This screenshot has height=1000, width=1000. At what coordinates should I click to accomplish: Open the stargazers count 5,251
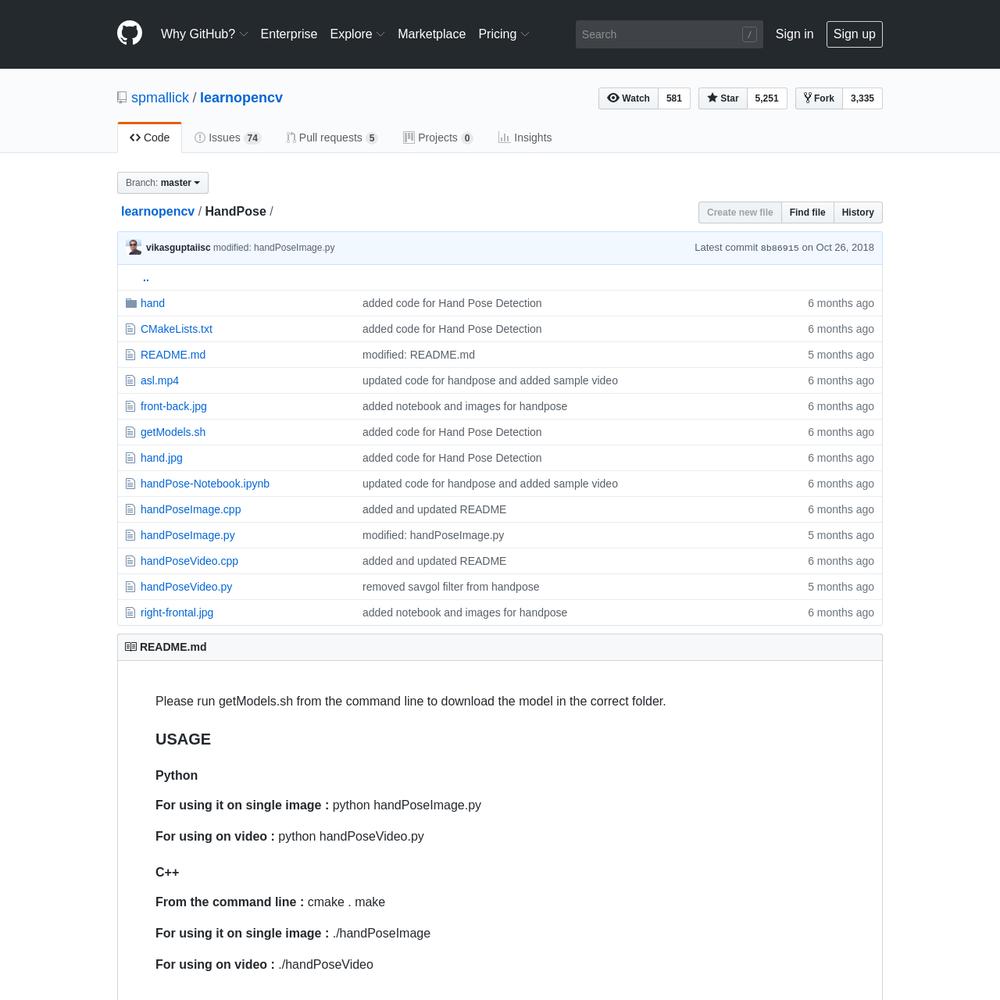coord(767,98)
